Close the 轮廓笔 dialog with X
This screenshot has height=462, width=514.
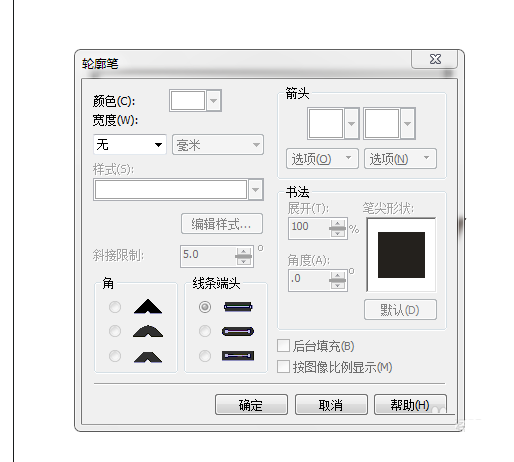[435, 59]
